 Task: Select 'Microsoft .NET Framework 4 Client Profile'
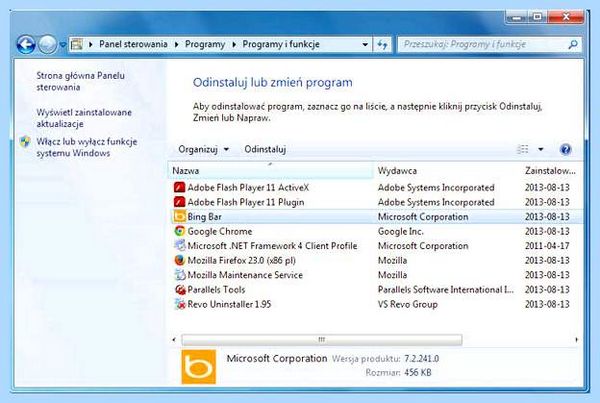[x=272, y=246]
